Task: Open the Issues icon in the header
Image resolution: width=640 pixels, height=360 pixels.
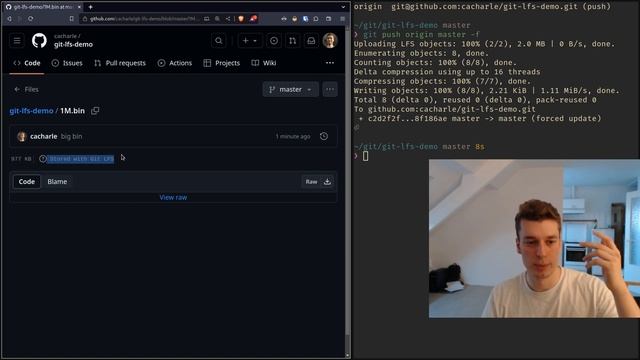Action: point(274,41)
